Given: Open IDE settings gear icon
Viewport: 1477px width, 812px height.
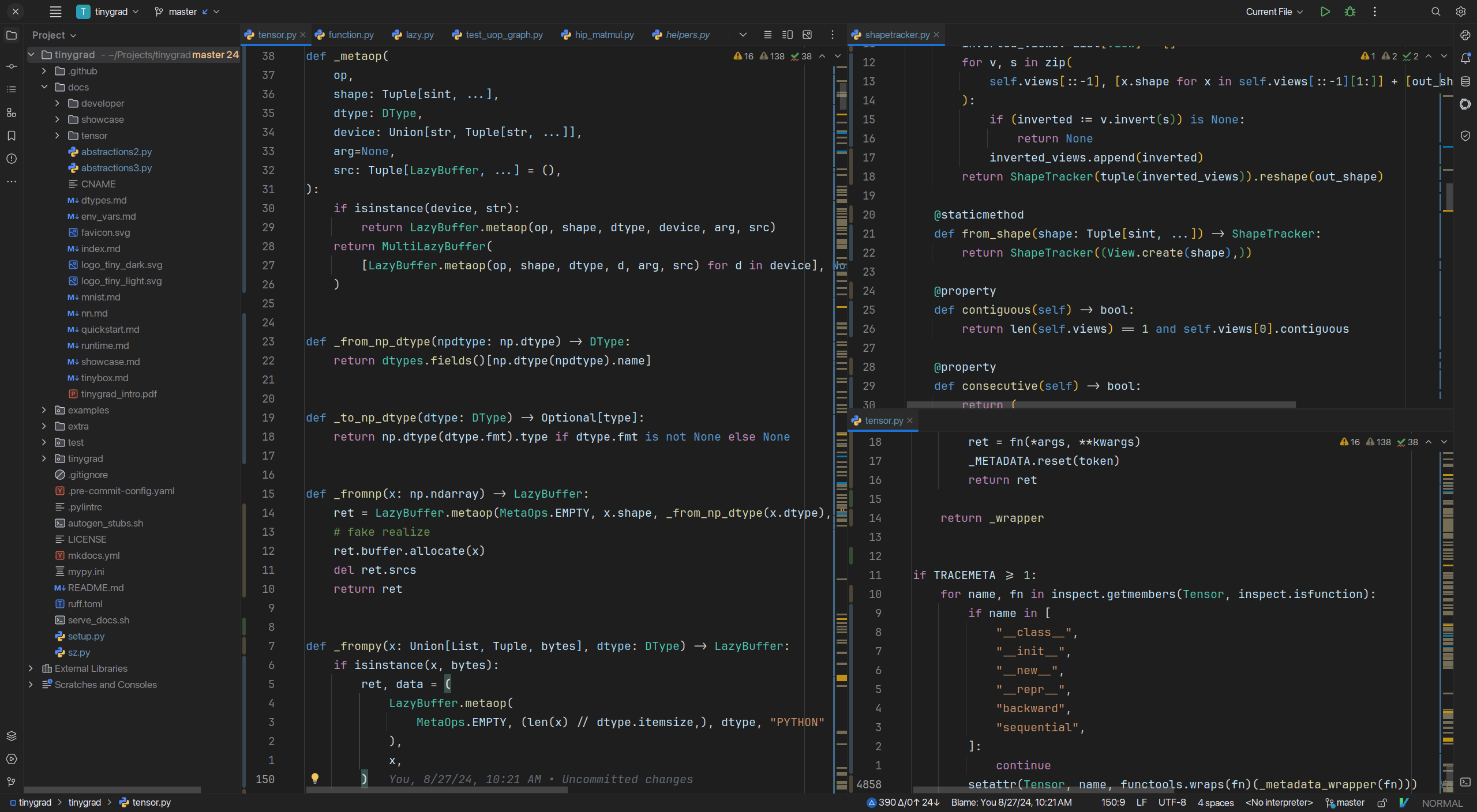Looking at the screenshot, I should click(1461, 12).
